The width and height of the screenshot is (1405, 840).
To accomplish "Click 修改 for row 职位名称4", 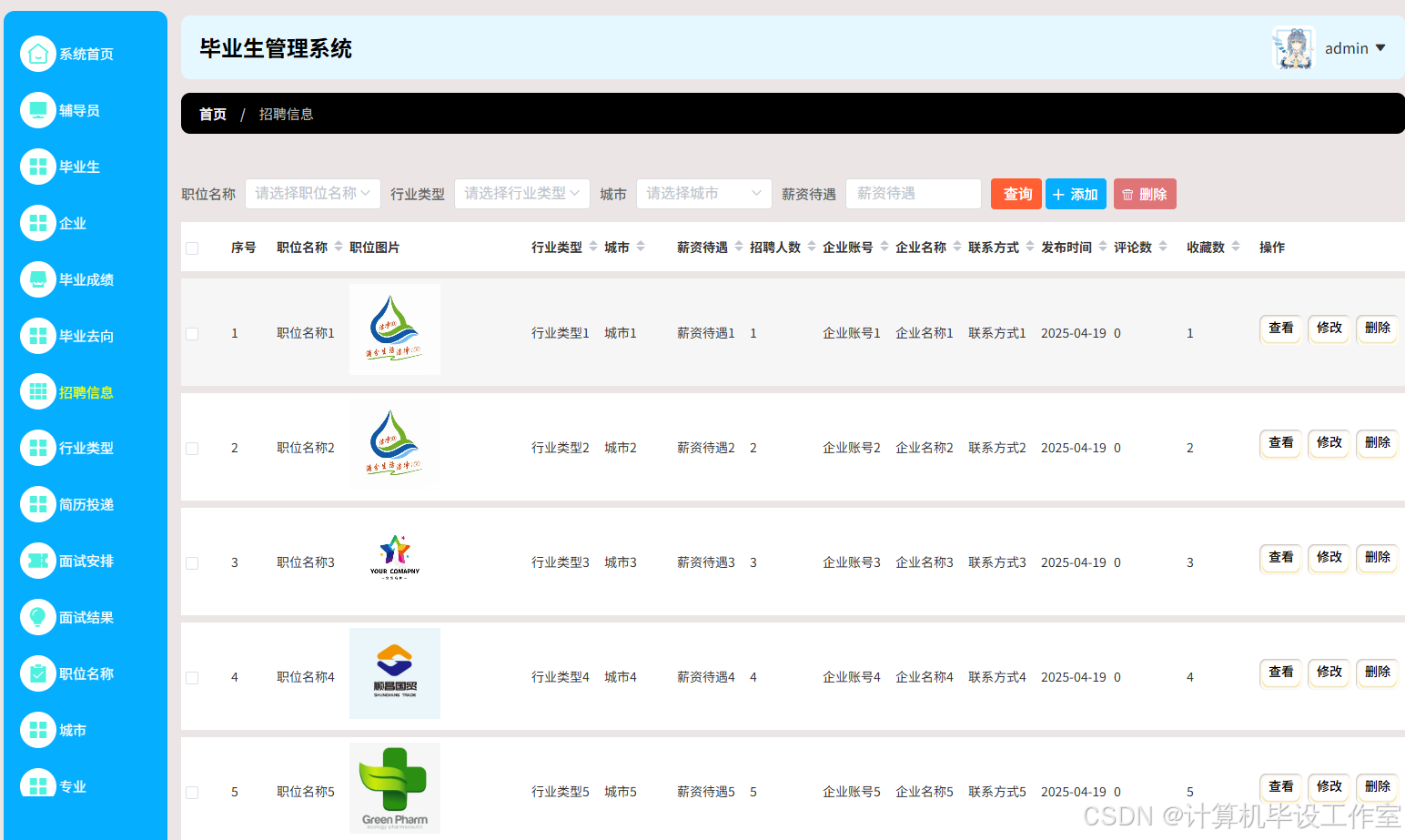I will (x=1329, y=672).
